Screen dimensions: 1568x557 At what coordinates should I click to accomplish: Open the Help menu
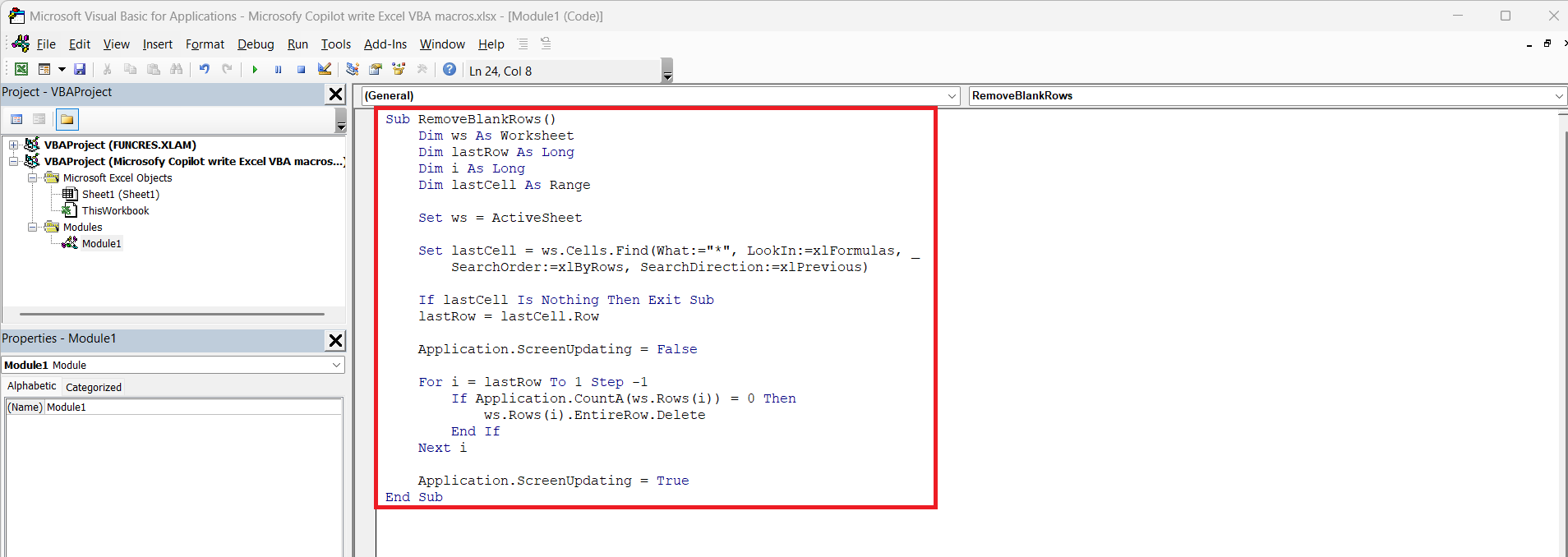point(491,44)
